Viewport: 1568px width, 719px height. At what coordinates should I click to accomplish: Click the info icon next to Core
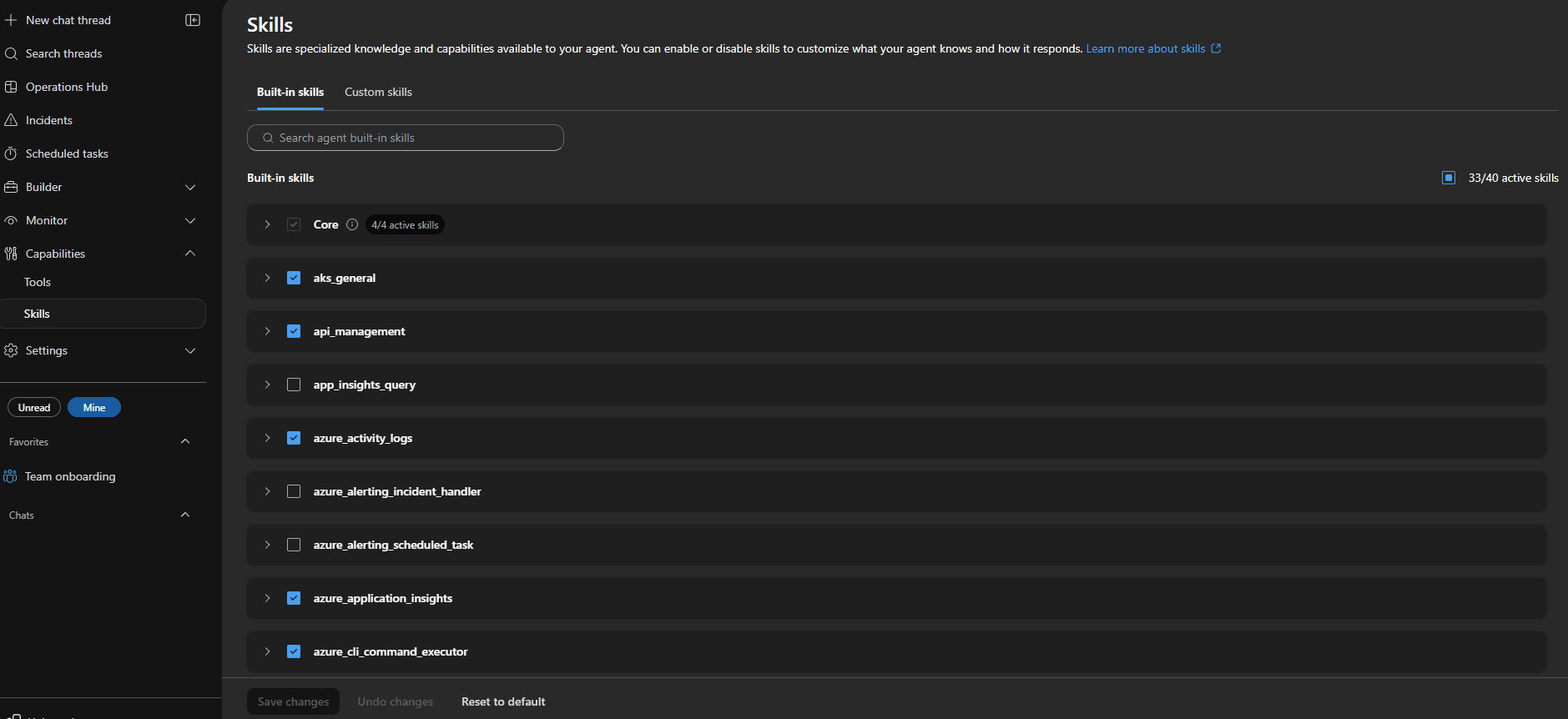click(352, 224)
